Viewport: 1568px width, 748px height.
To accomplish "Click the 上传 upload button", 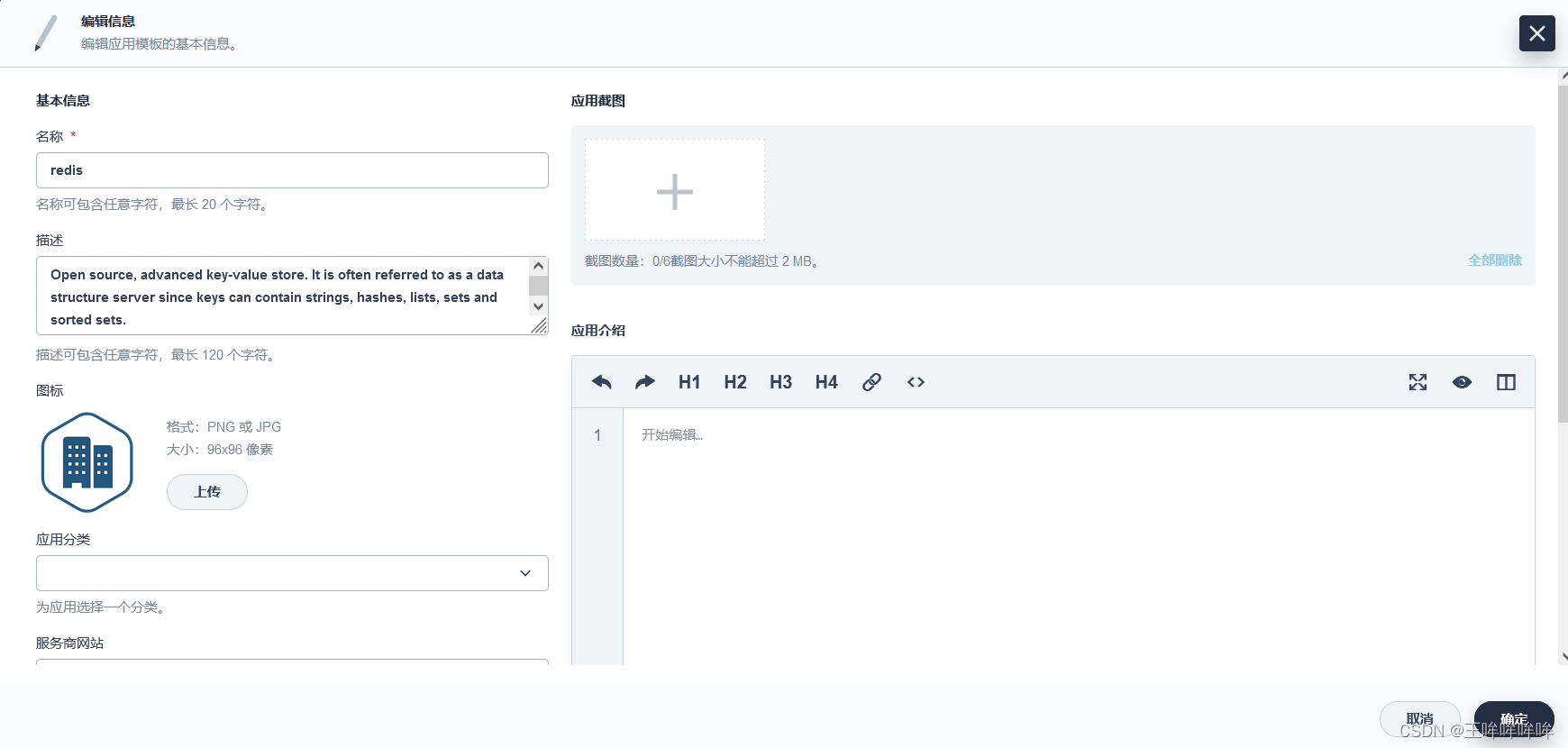I will coord(207,492).
